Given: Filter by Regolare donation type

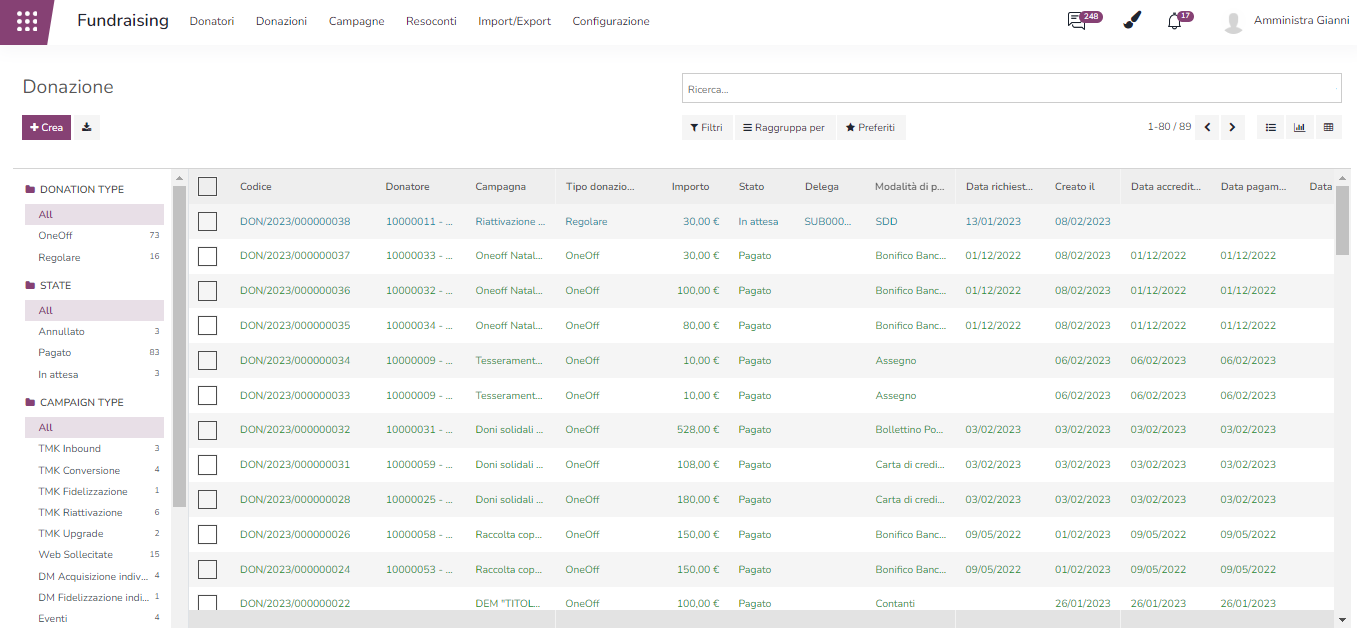Looking at the screenshot, I should (x=60, y=257).
